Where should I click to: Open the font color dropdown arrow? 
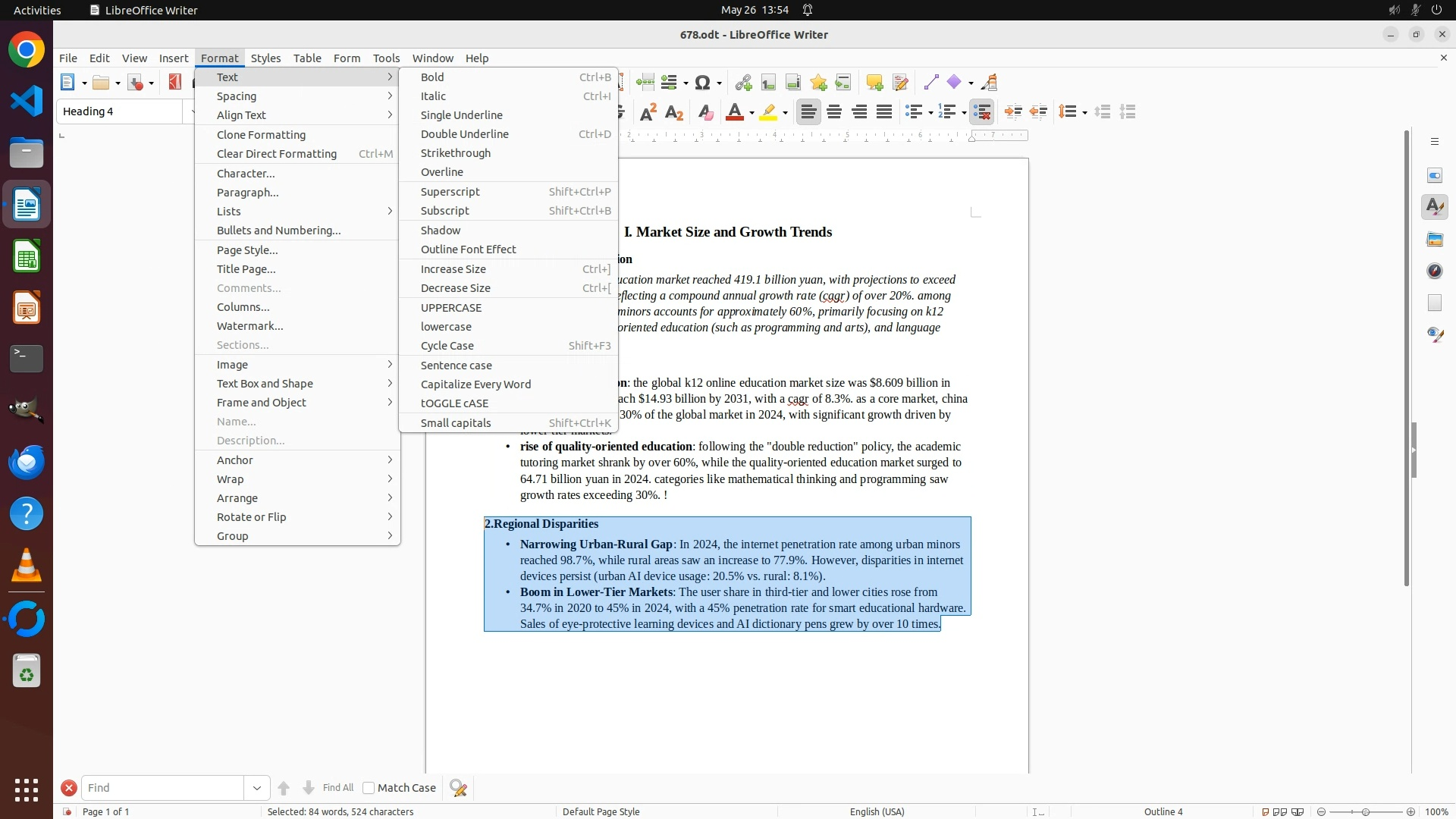752,113
